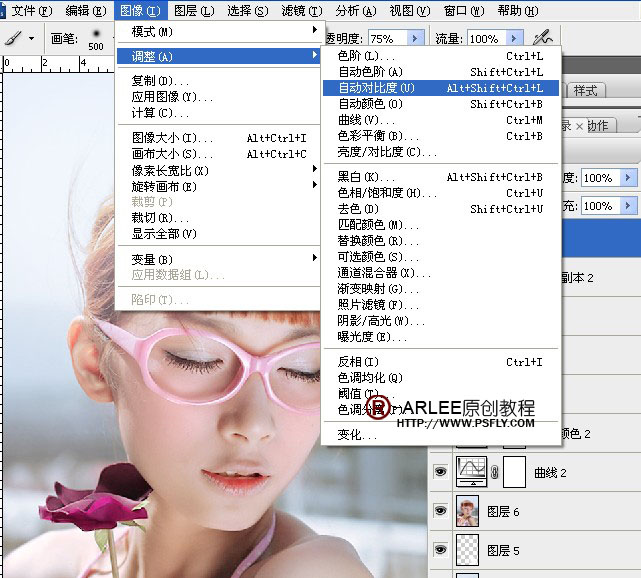641x578 pixels.
Task: Select 通道混合器(X)... adjustment
Action: point(441,273)
